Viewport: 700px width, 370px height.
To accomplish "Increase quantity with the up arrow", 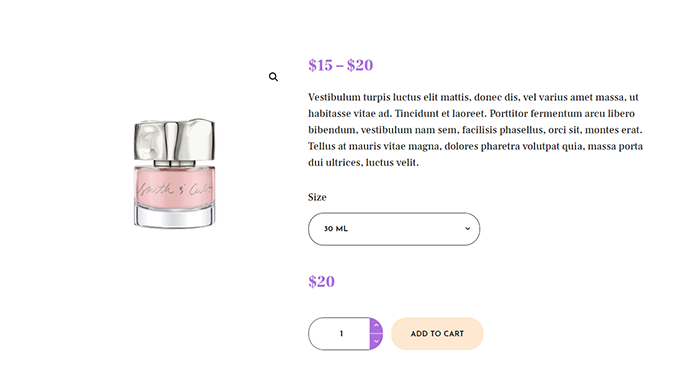I will [x=376, y=325].
